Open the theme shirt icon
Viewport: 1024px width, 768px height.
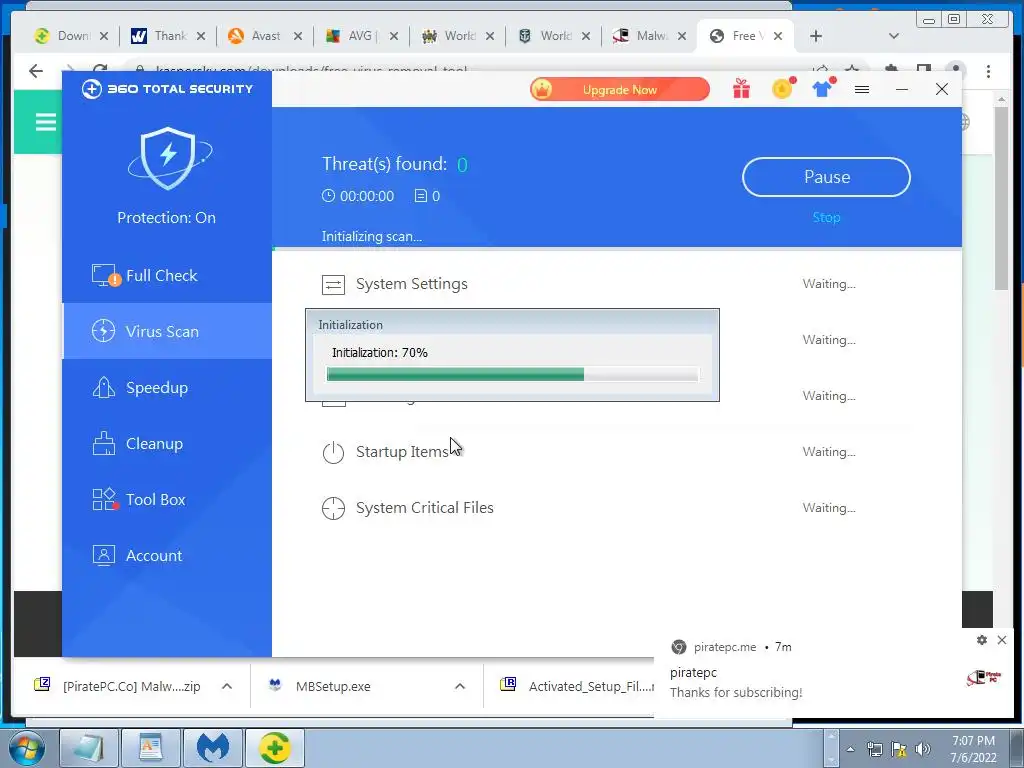(x=823, y=88)
